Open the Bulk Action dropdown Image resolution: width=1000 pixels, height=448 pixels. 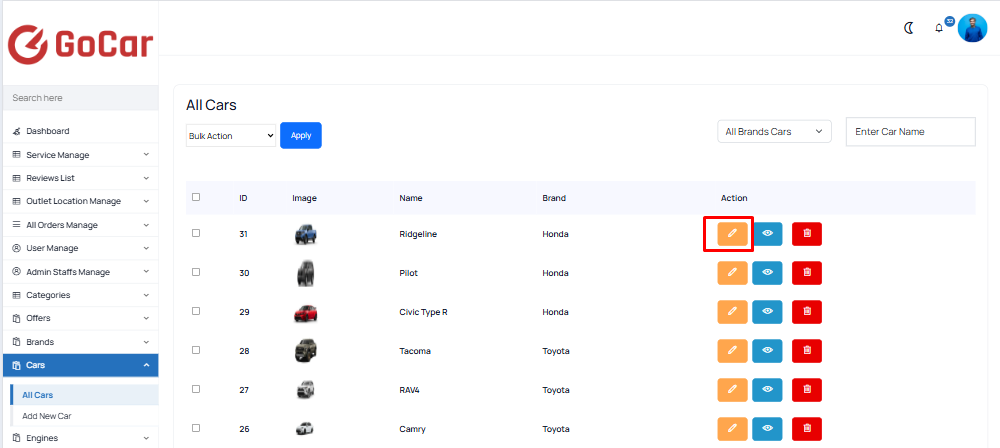(x=231, y=136)
